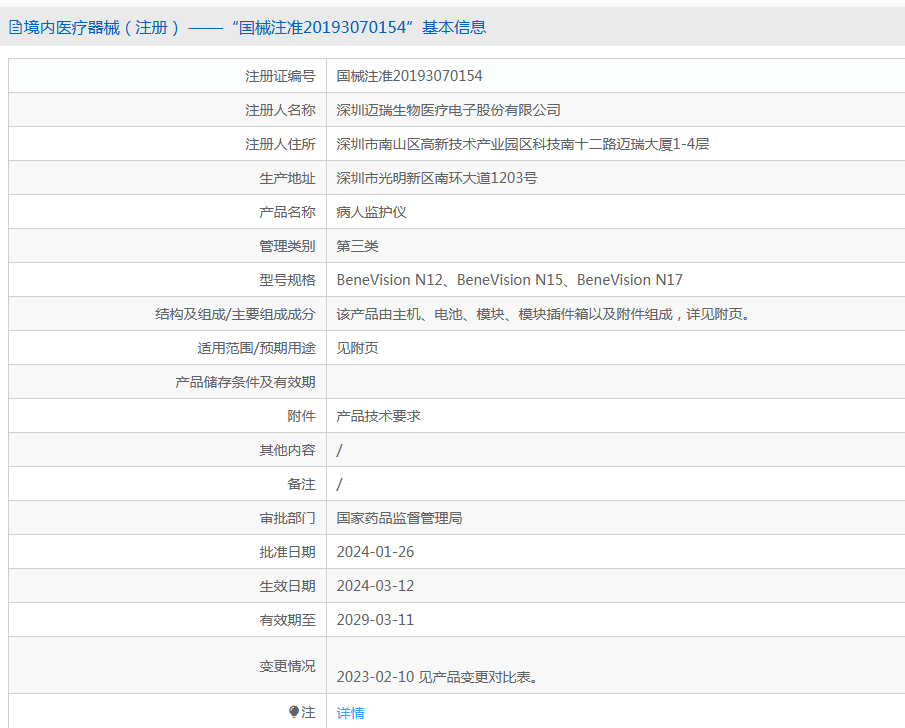The height and width of the screenshot is (728, 905).
Task: Select expiry date 2029-03-11
Action: (x=375, y=620)
